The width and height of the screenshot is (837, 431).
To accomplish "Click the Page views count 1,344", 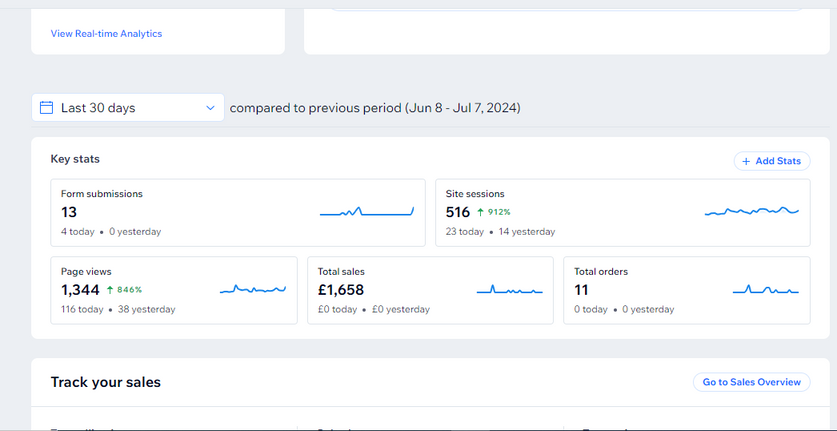I will point(80,290).
